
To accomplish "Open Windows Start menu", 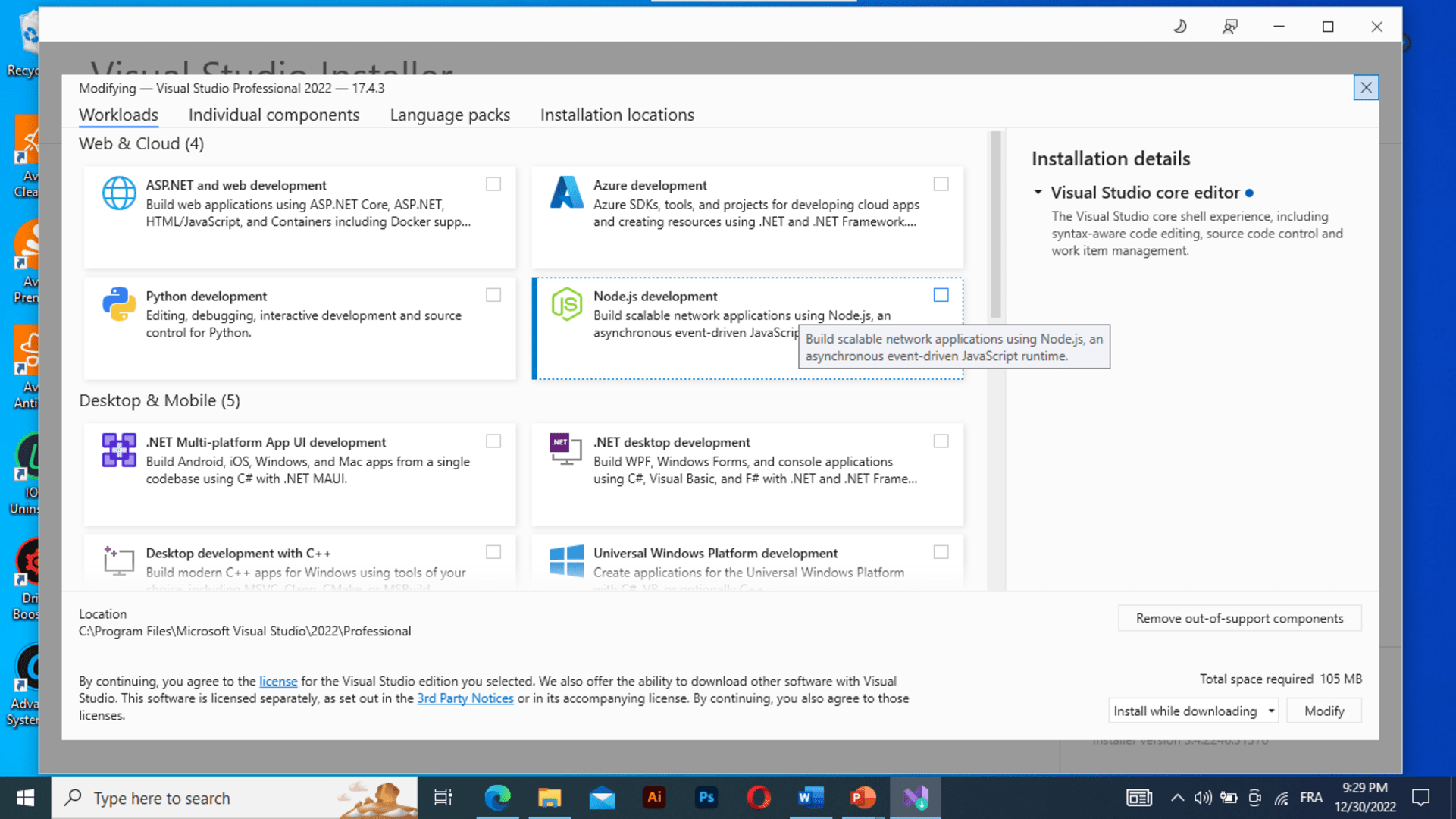I will click(25, 798).
